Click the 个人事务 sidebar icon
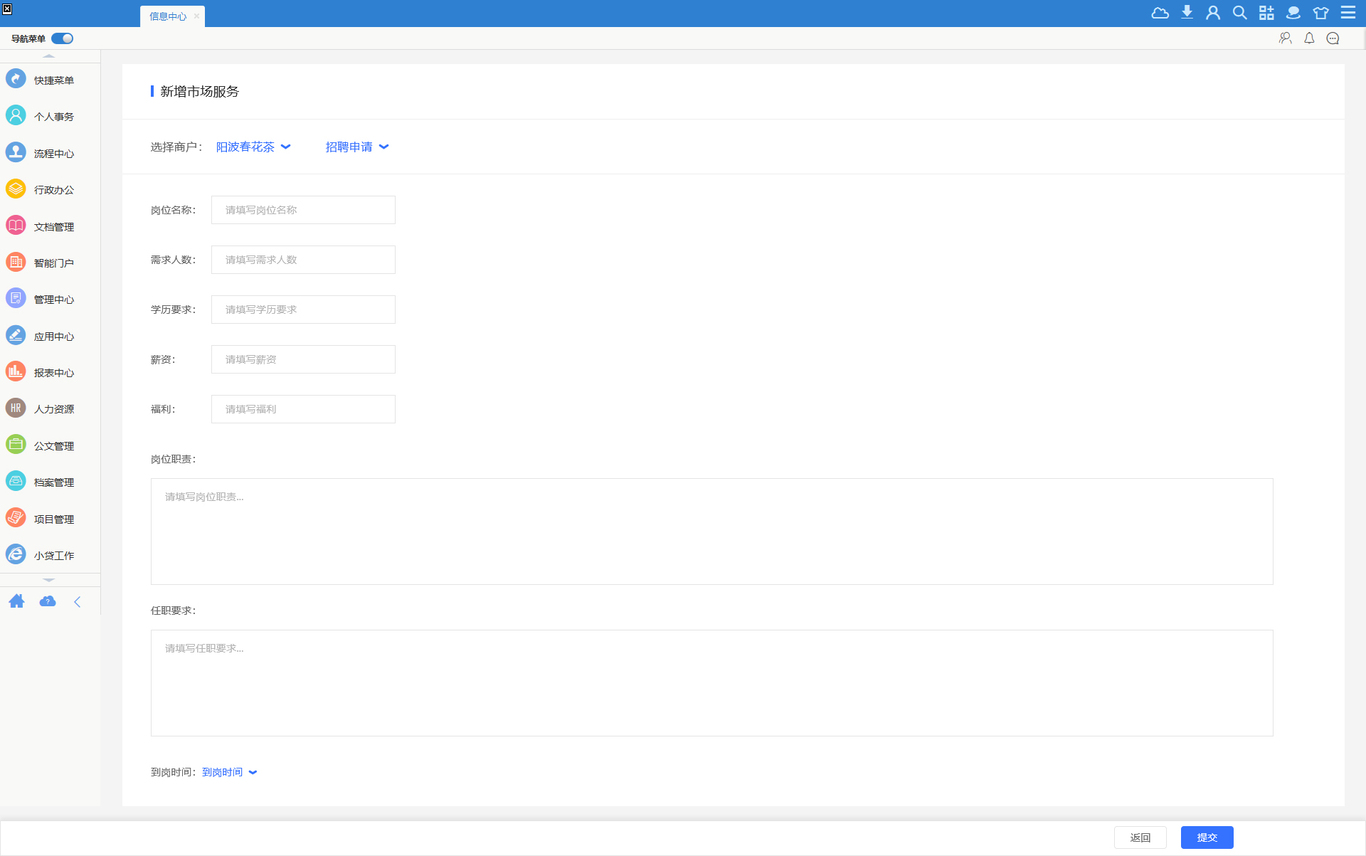 coord(16,116)
